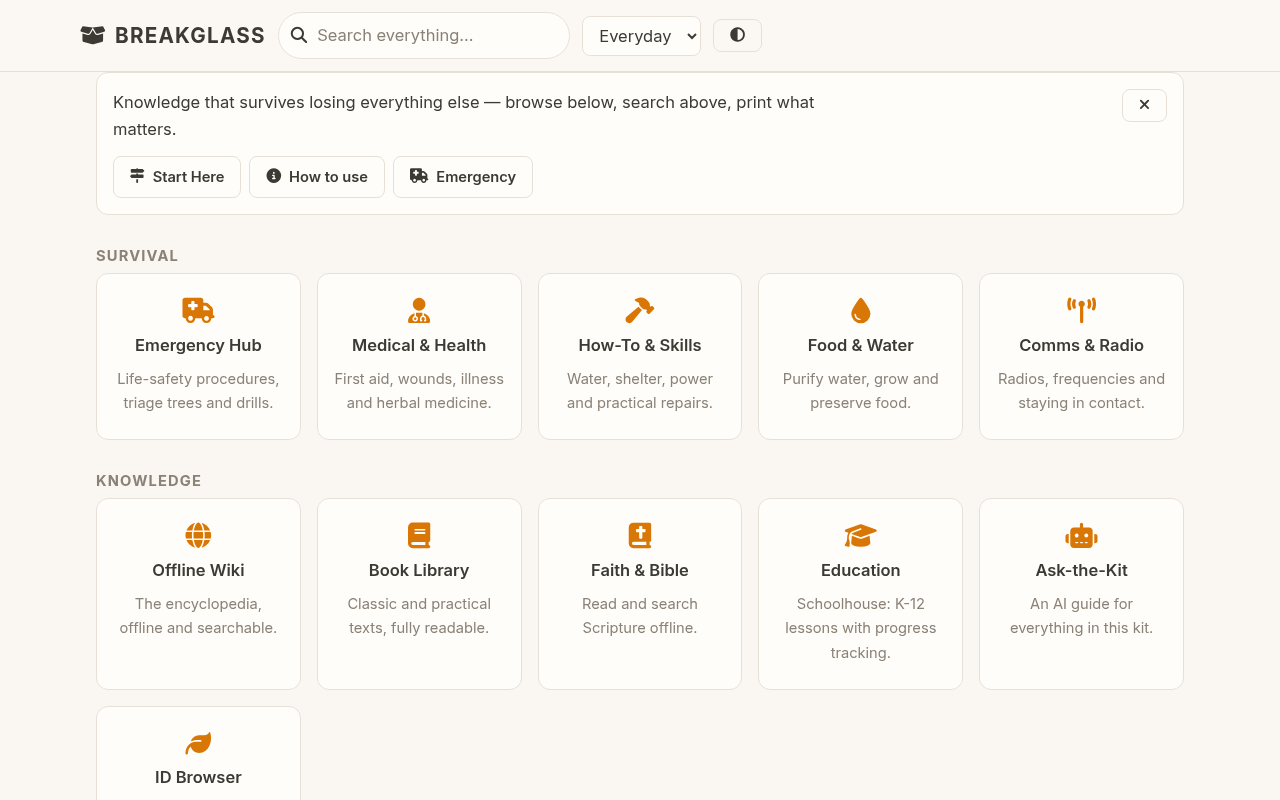Image resolution: width=1280 pixels, height=800 pixels.
Task: Open the Book Library title
Action: pyautogui.click(x=419, y=570)
